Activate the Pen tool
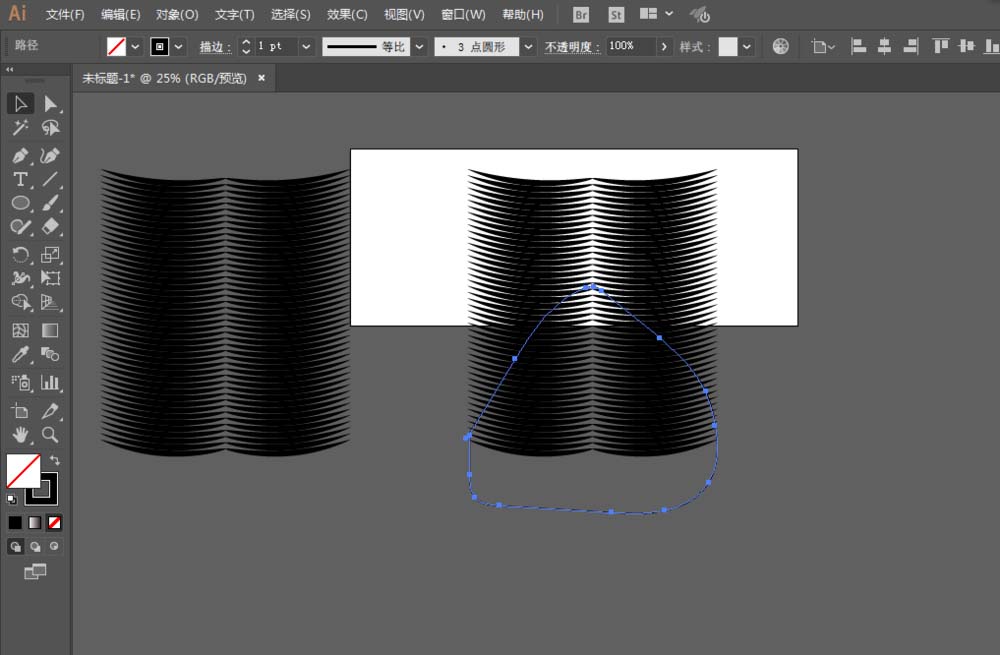 pyautogui.click(x=20, y=153)
